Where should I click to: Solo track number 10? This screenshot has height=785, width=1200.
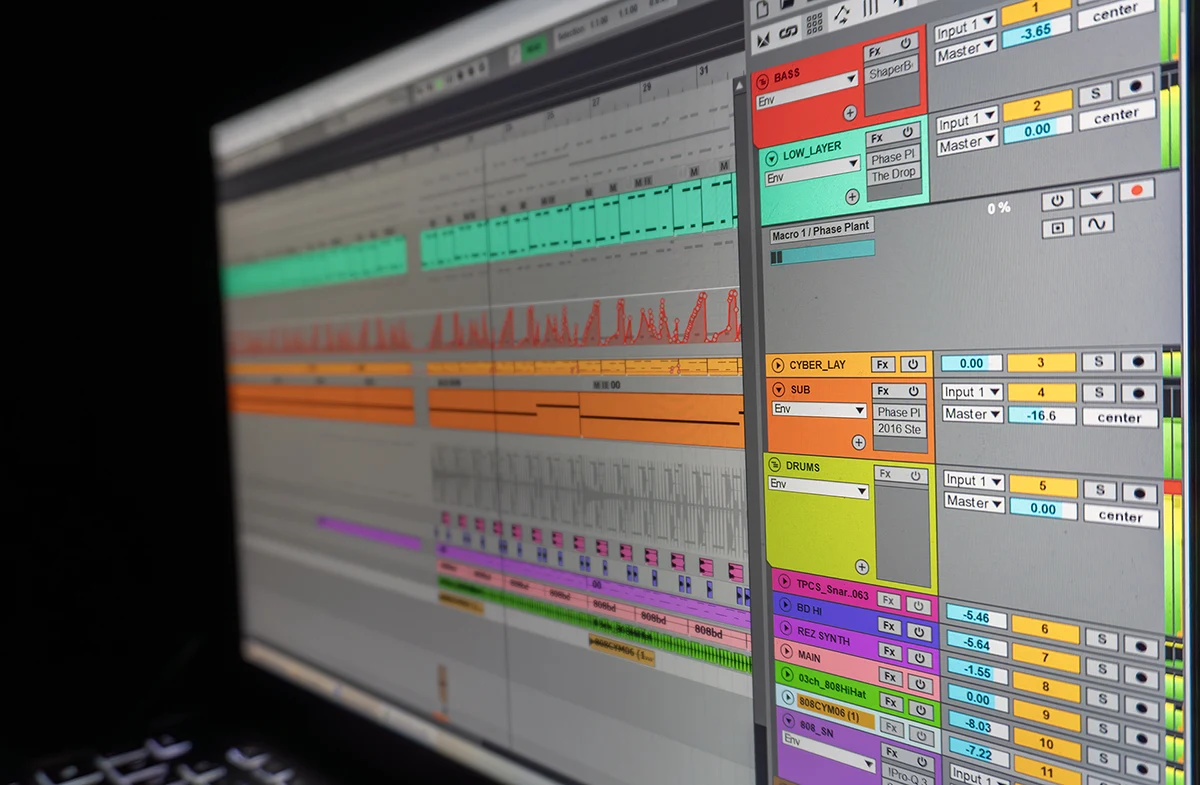pos(1103,760)
